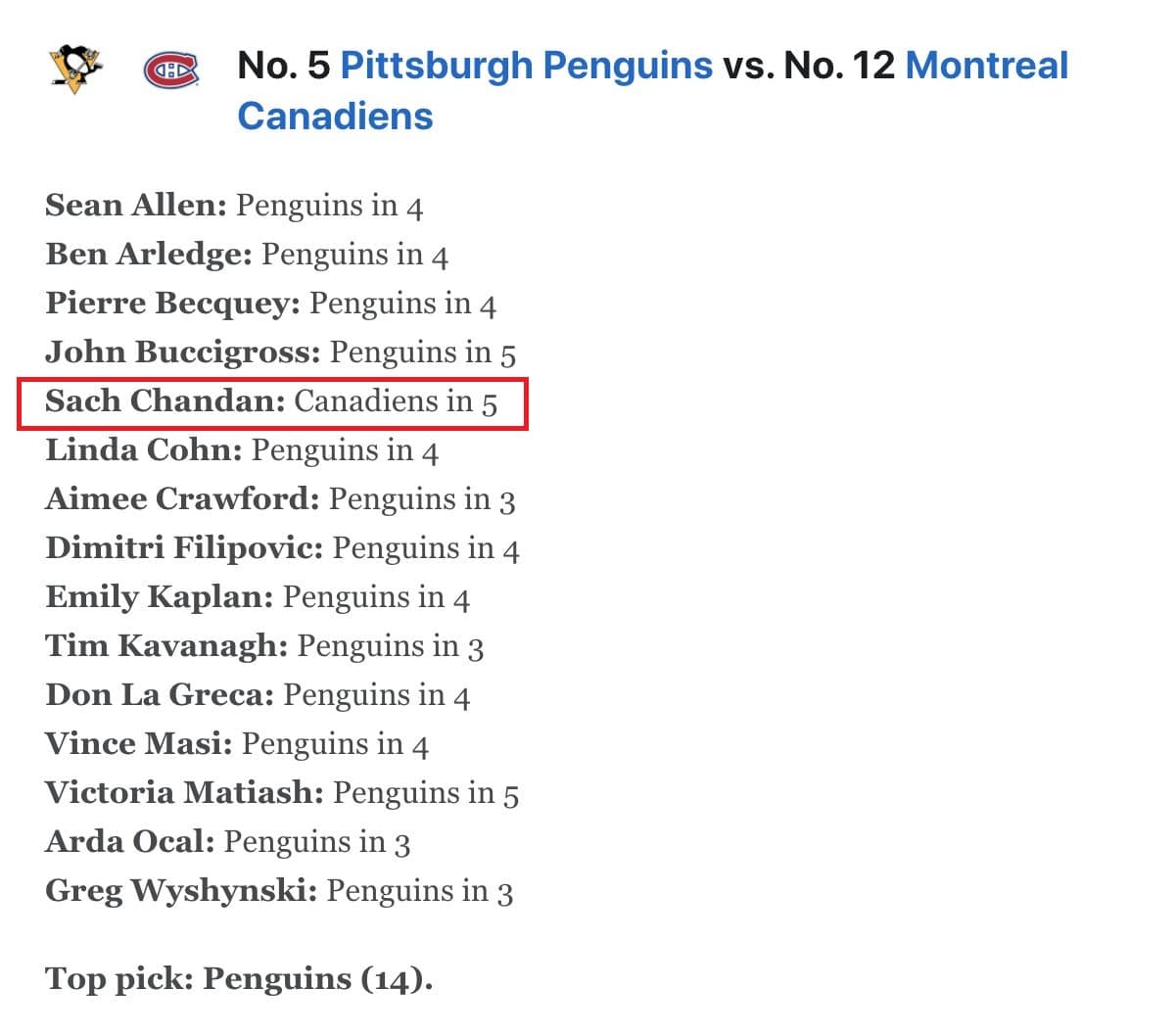The height and width of the screenshot is (1036, 1175).
Task: Select Emily Kaplan's prediction line
Action: [x=258, y=598]
